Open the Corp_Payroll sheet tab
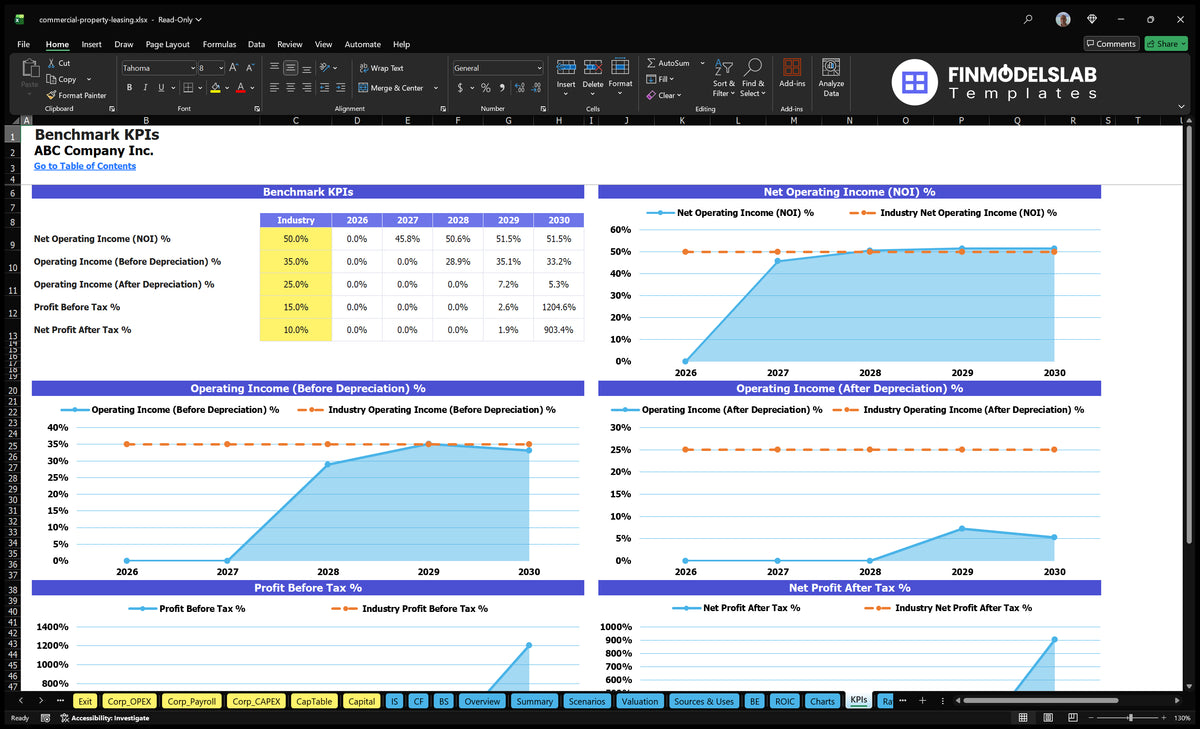 [191, 701]
